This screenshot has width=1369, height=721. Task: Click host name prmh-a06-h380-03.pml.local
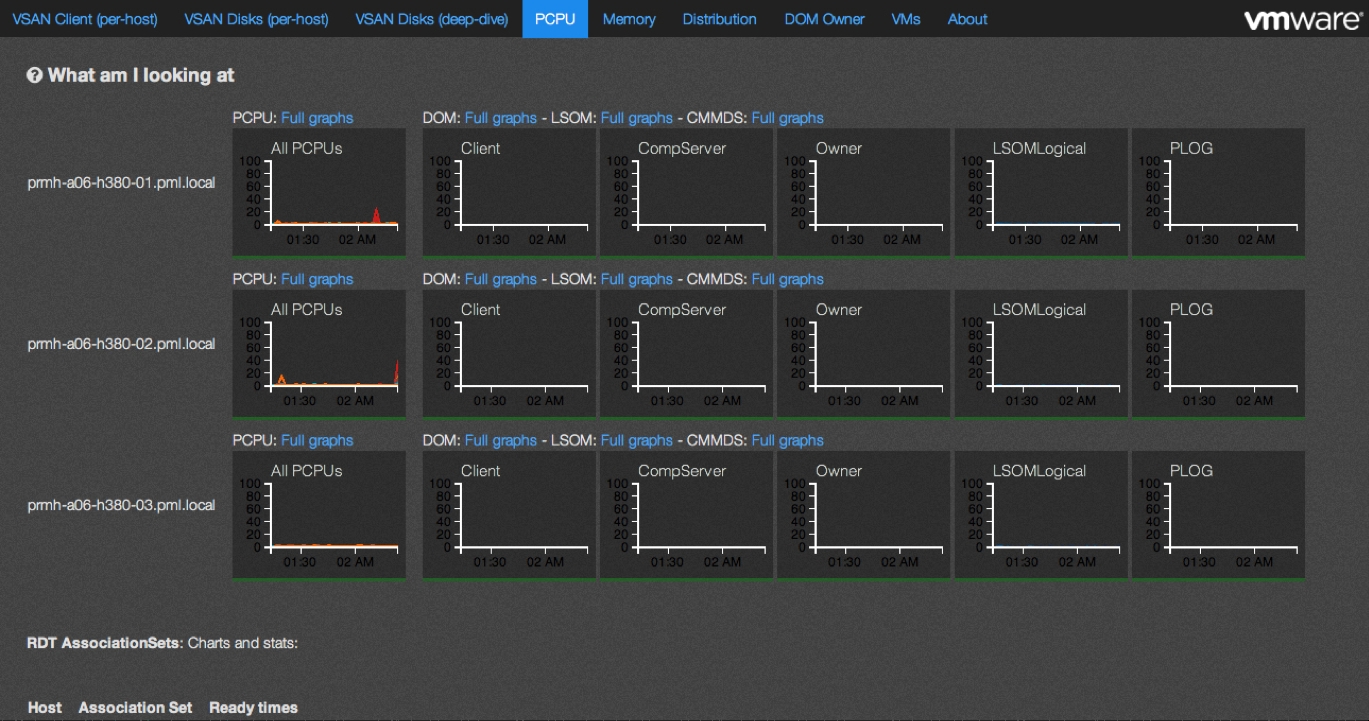pyautogui.click(x=121, y=505)
